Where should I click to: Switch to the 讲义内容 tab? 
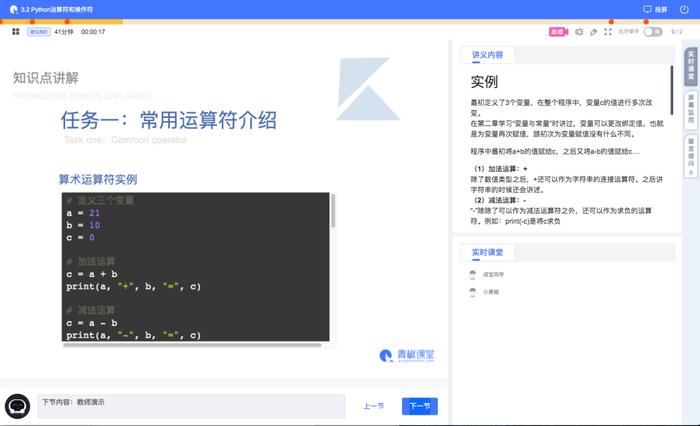(487, 55)
